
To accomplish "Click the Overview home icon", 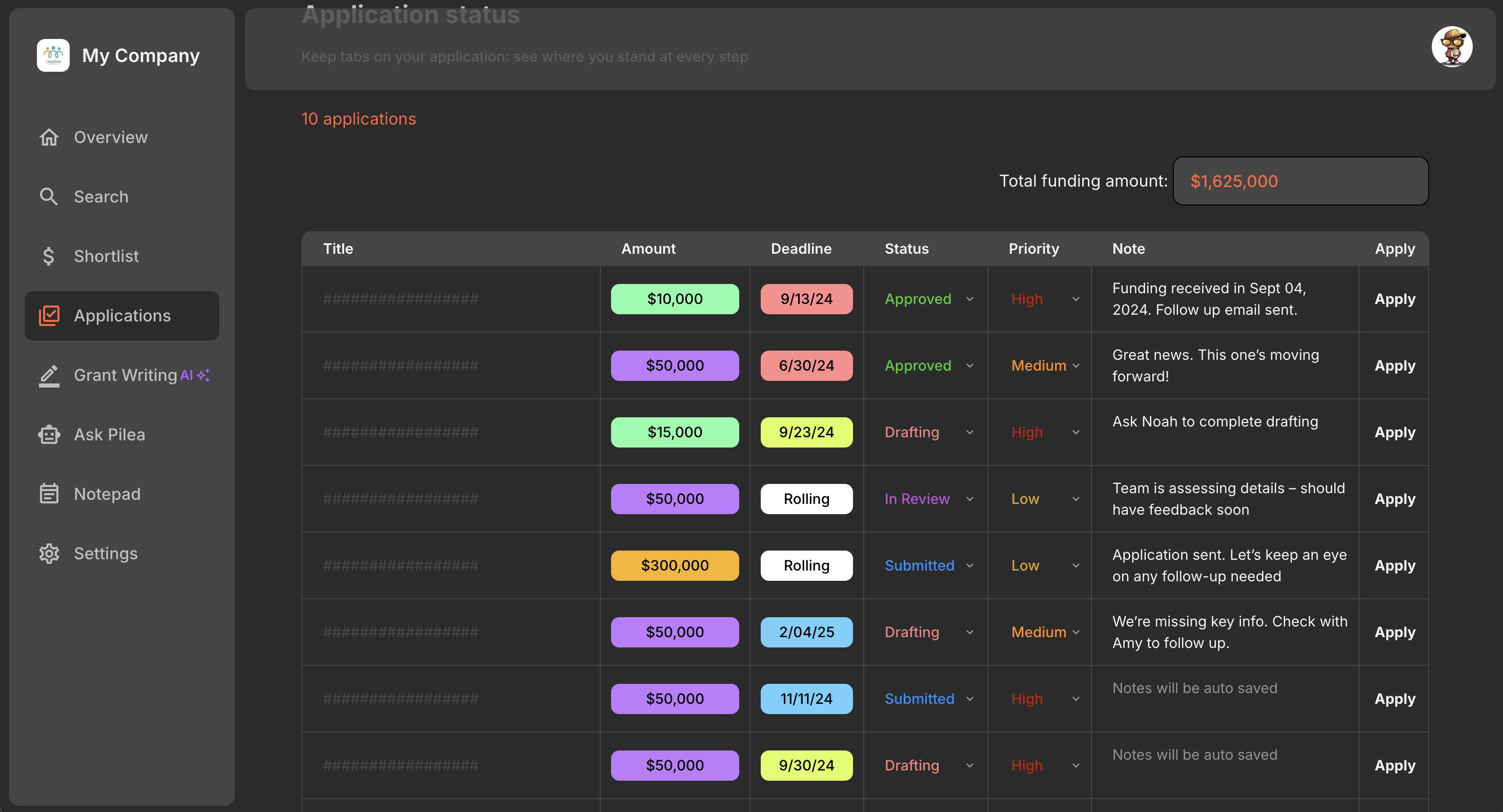I will [x=49, y=137].
